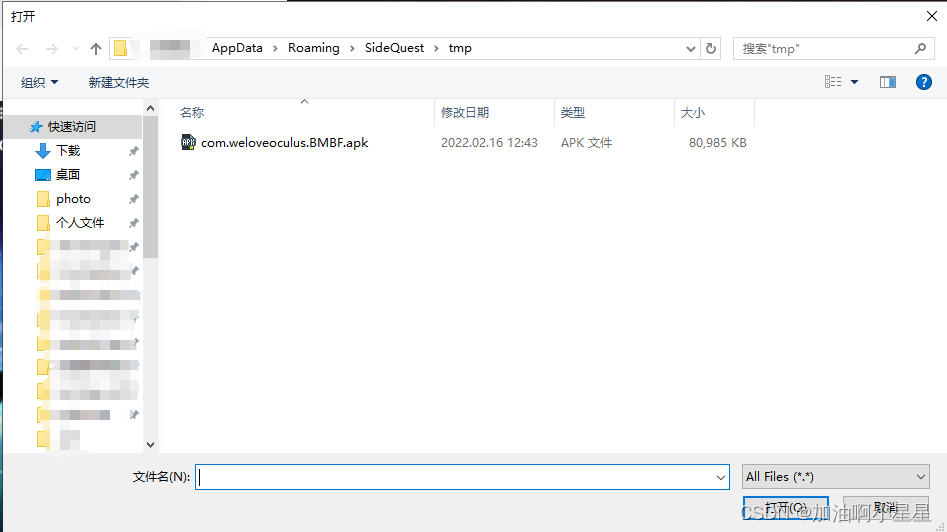Click the blue download arrow icon
This screenshot has width=947, height=532.
point(43,151)
